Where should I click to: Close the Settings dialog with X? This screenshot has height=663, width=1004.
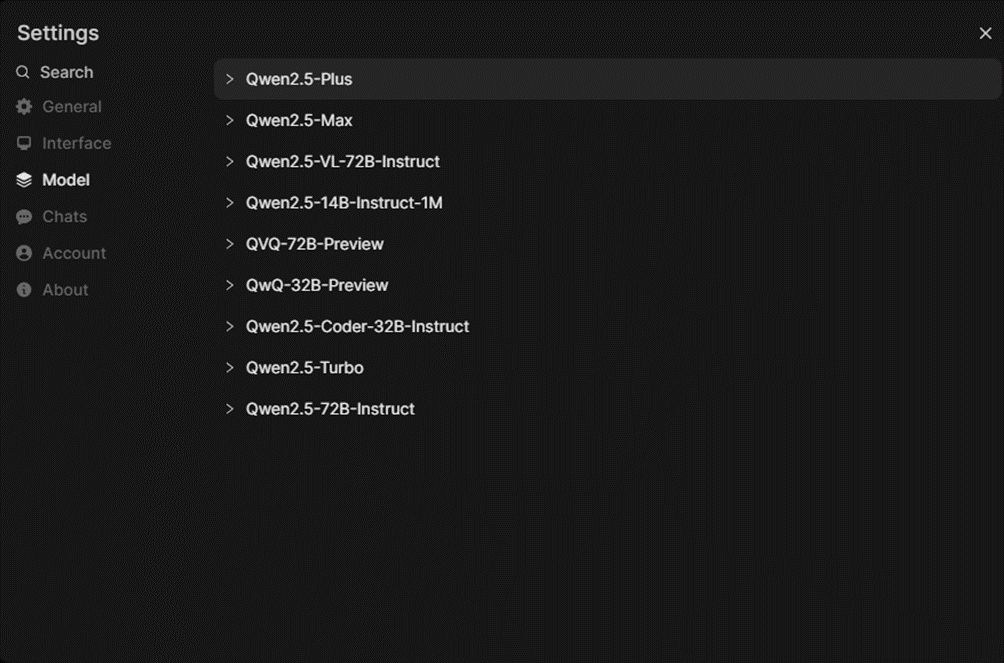pos(985,33)
